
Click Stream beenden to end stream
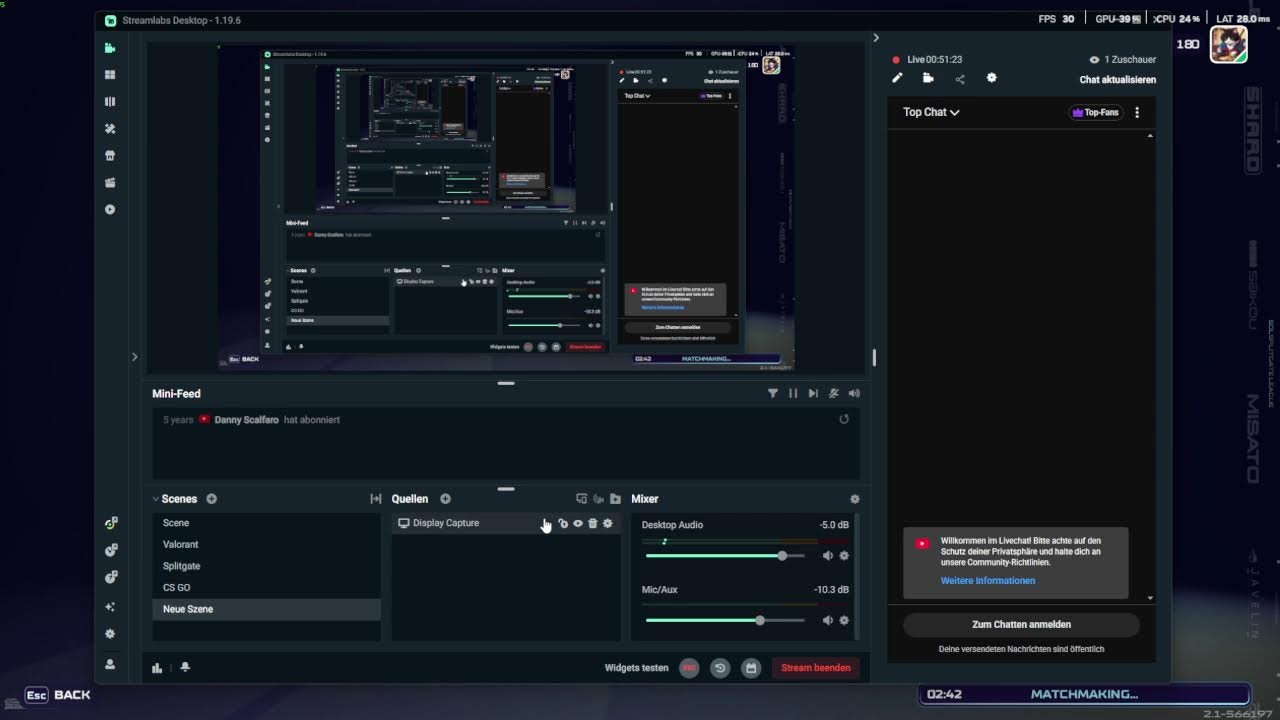[x=816, y=668]
